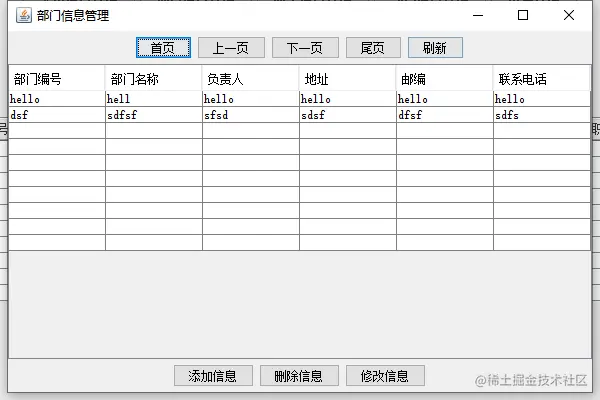Select 'hello' cell under 联系电话

(542, 99)
